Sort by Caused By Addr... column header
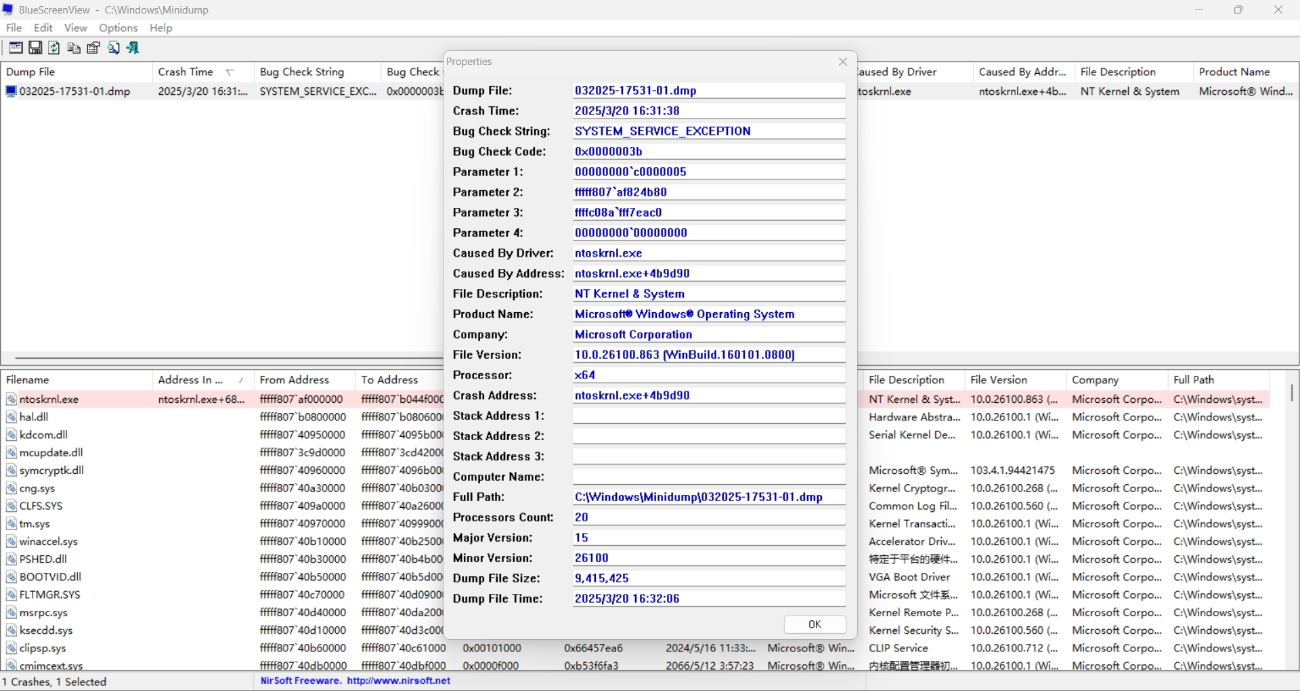The image size is (1300, 691). 1024,72
